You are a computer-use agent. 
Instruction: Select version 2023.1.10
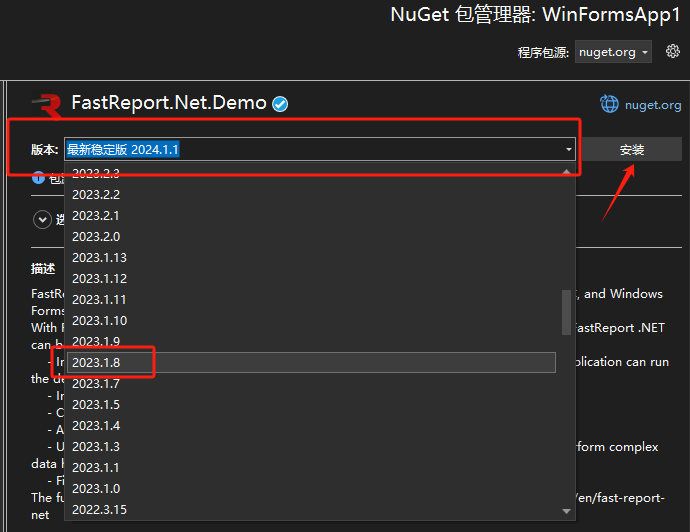click(311, 321)
